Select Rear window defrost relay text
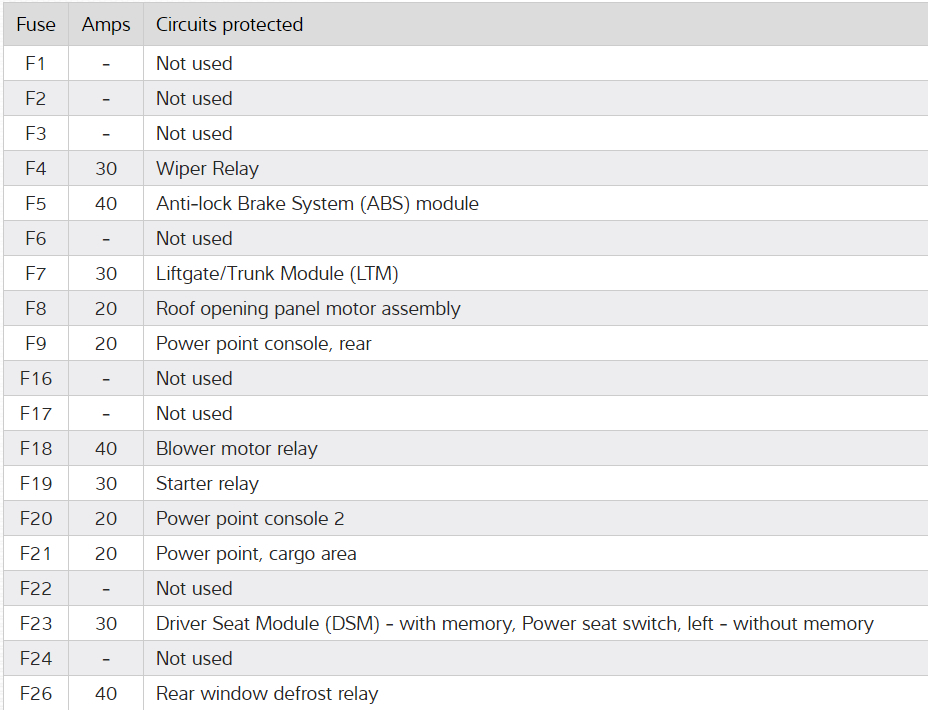Screen dimensions: 928x710 tap(267, 693)
